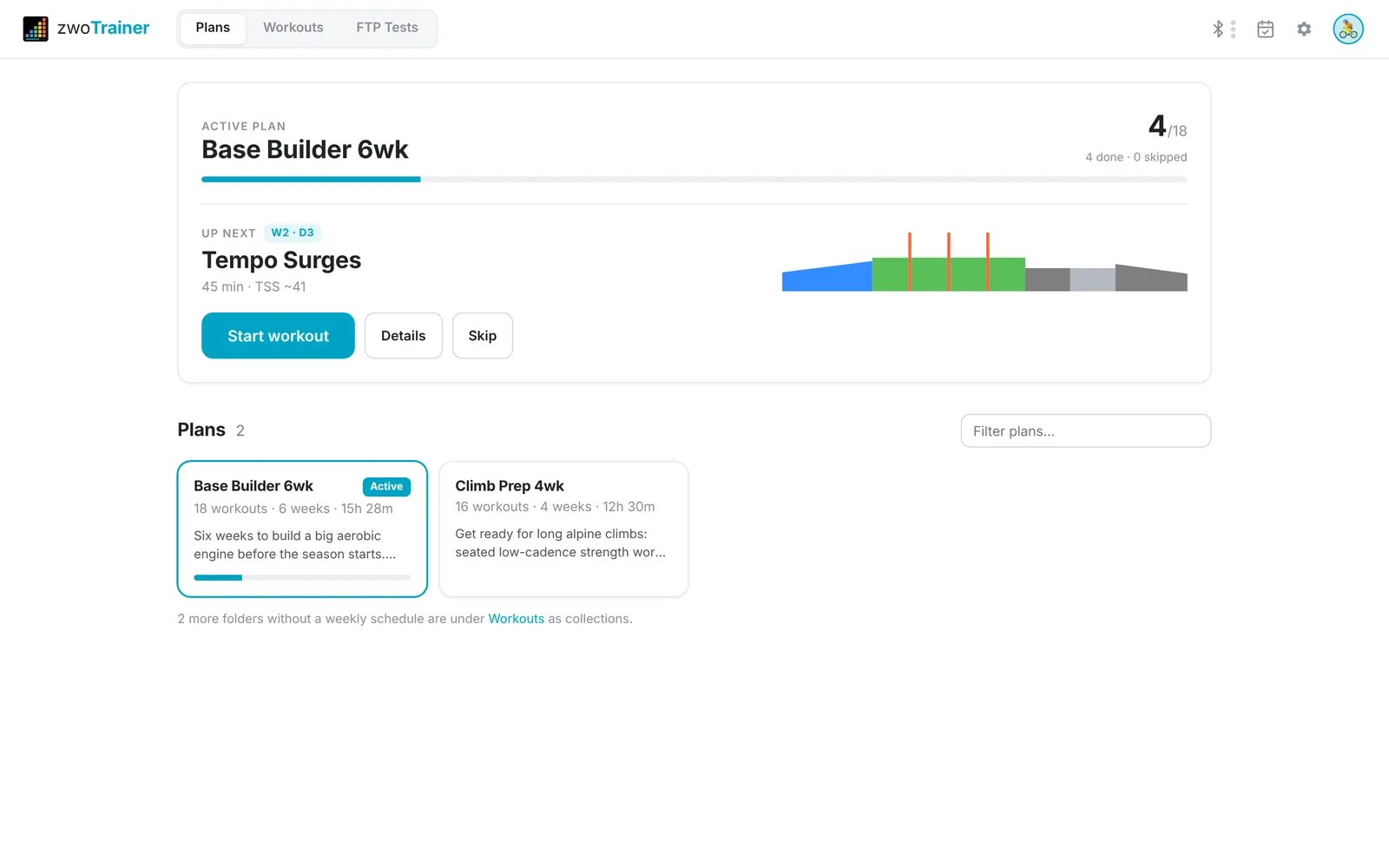Image resolution: width=1389 pixels, height=868 pixels.
Task: Click the active plan progress bar
Action: (x=694, y=180)
